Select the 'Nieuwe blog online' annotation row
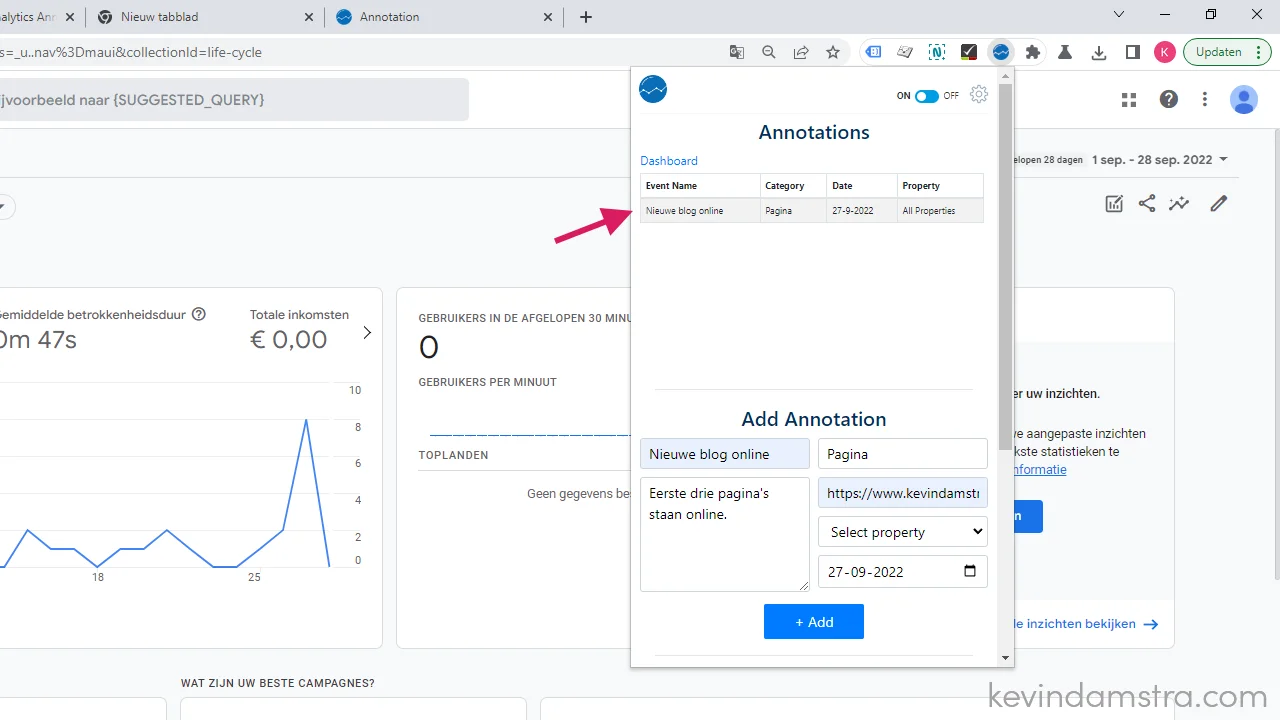This screenshot has width=1280, height=720. (x=812, y=211)
